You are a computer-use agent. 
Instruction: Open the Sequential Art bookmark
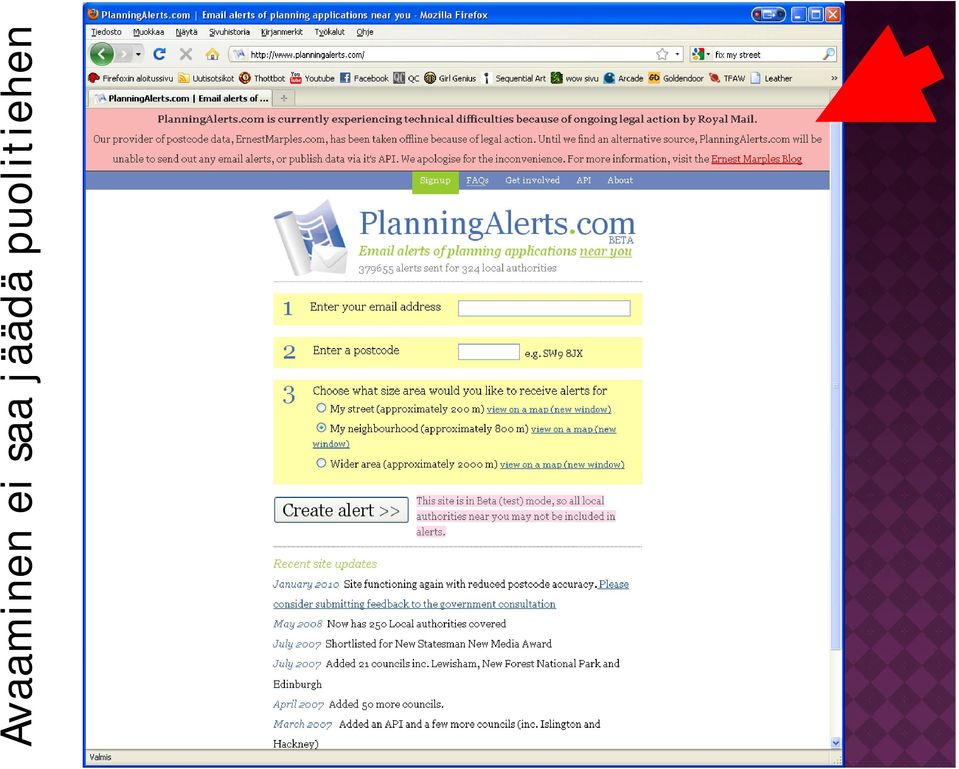513,78
